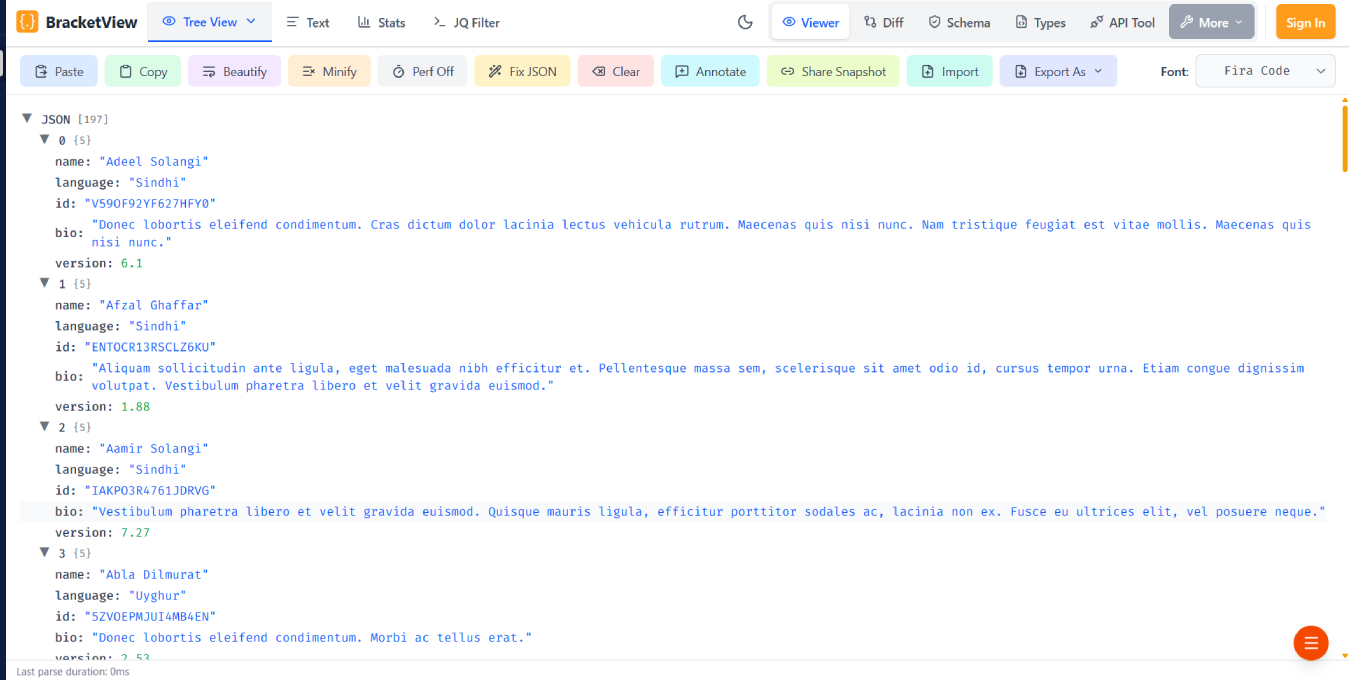Viewport: 1349px width, 680px height.
Task: Click the BracketView logo icon
Action: 28,22
